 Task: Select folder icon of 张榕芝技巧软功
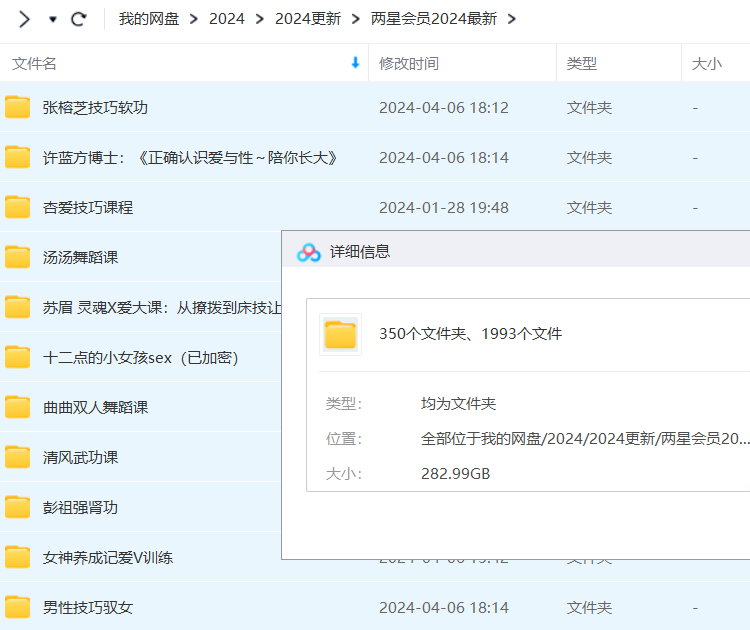click(18, 107)
